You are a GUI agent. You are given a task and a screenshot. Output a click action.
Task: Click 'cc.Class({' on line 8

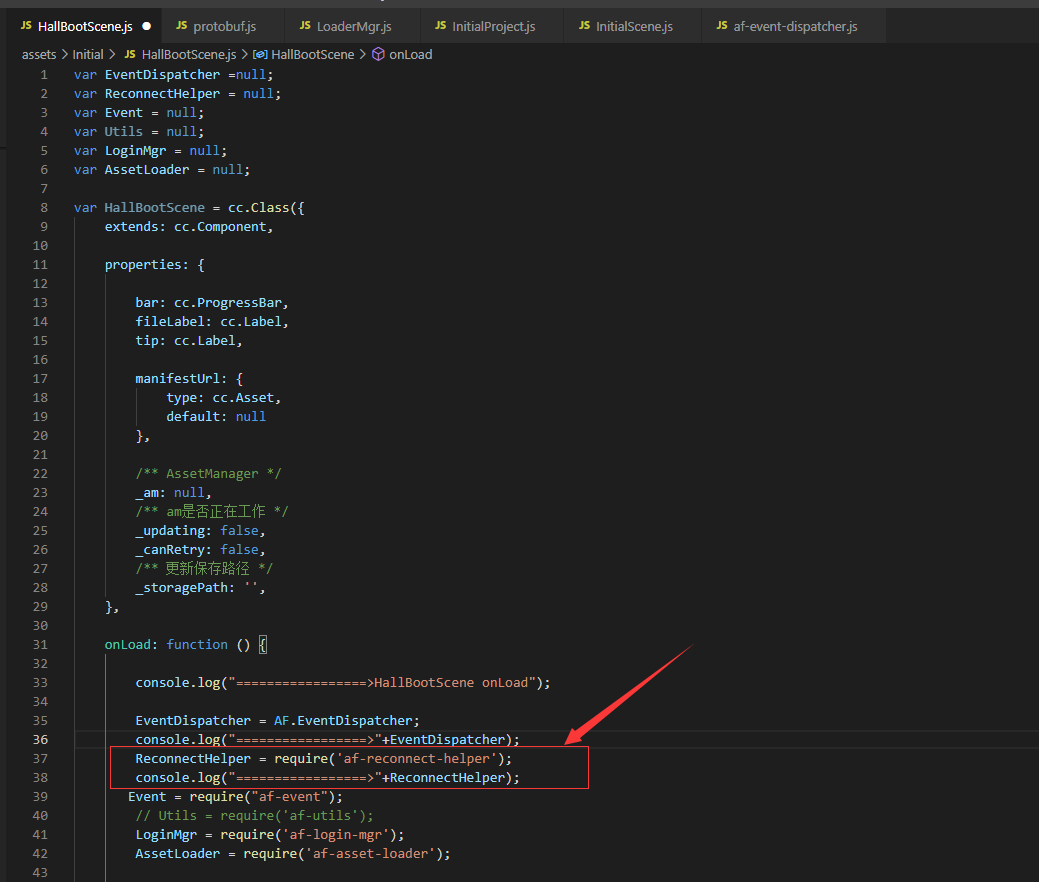[x=266, y=207]
